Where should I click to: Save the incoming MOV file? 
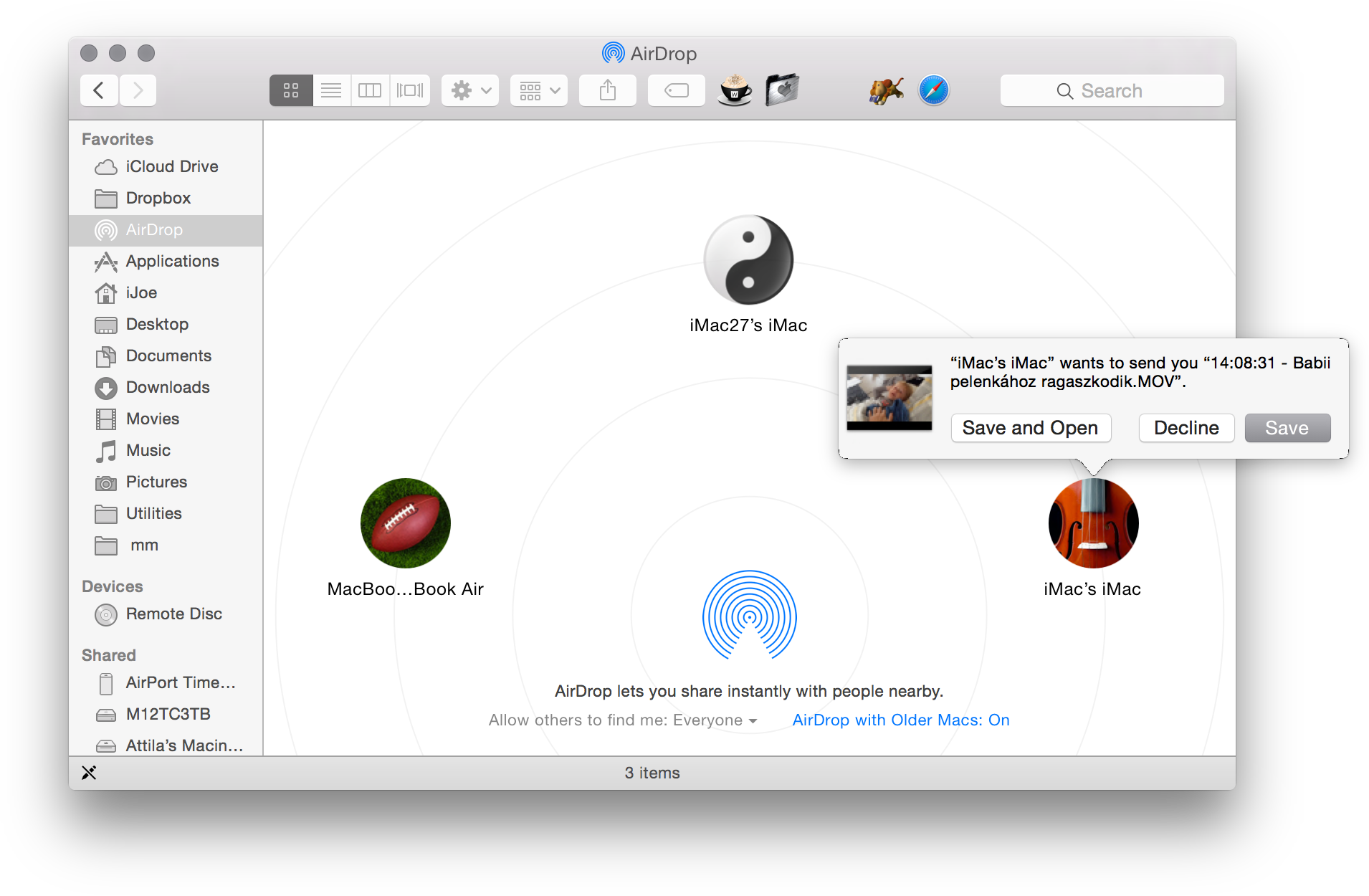1287,428
